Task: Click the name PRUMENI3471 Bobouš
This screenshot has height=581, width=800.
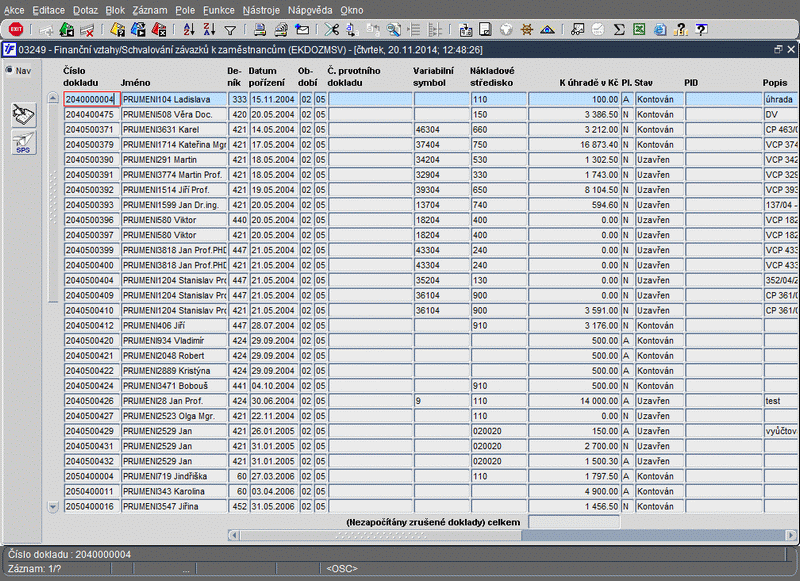Action: pos(174,386)
